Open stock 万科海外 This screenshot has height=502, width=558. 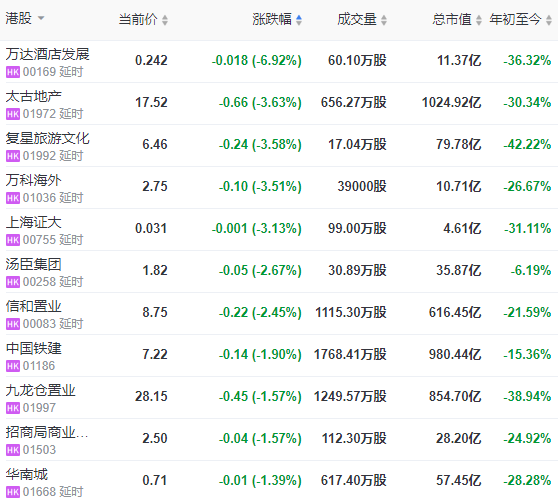[33, 180]
